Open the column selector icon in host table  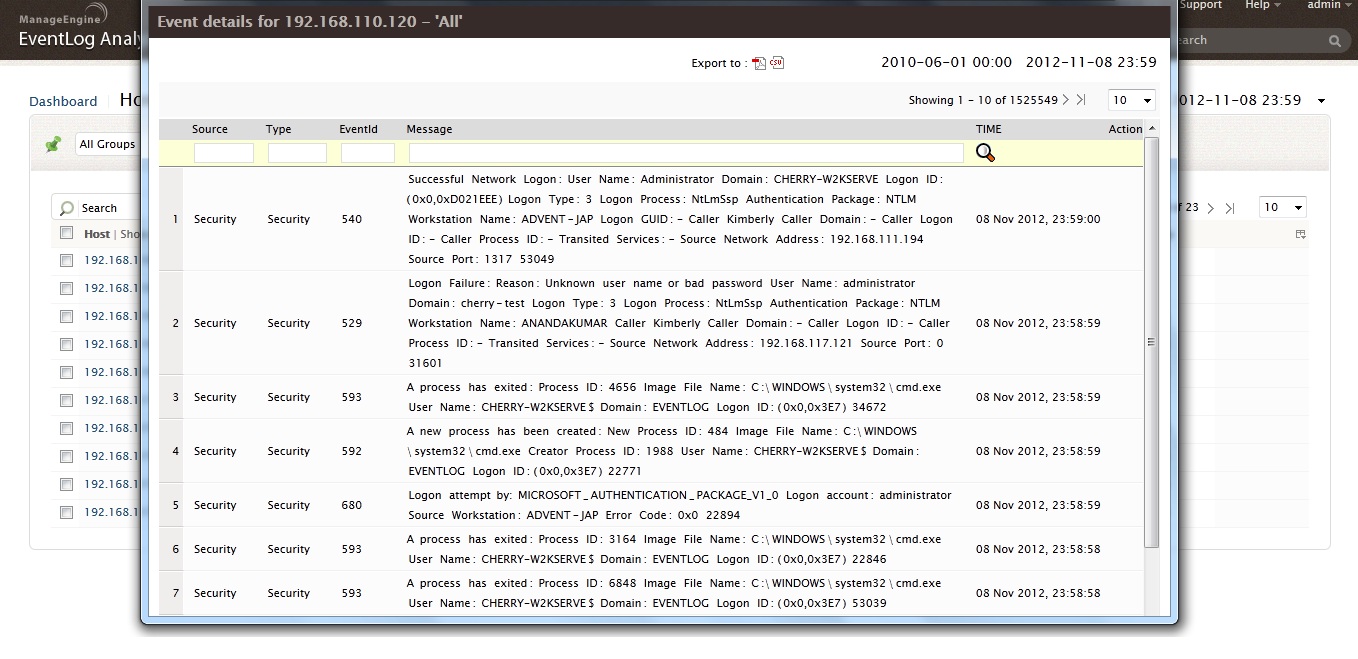tap(1301, 234)
